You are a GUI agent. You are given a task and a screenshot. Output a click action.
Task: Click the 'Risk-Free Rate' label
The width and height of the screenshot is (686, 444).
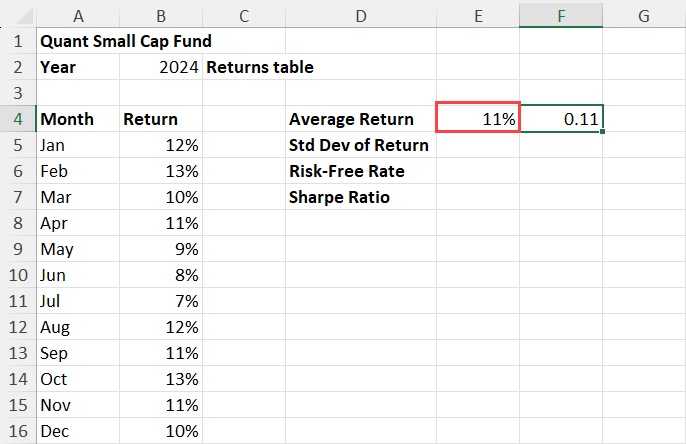point(361,171)
